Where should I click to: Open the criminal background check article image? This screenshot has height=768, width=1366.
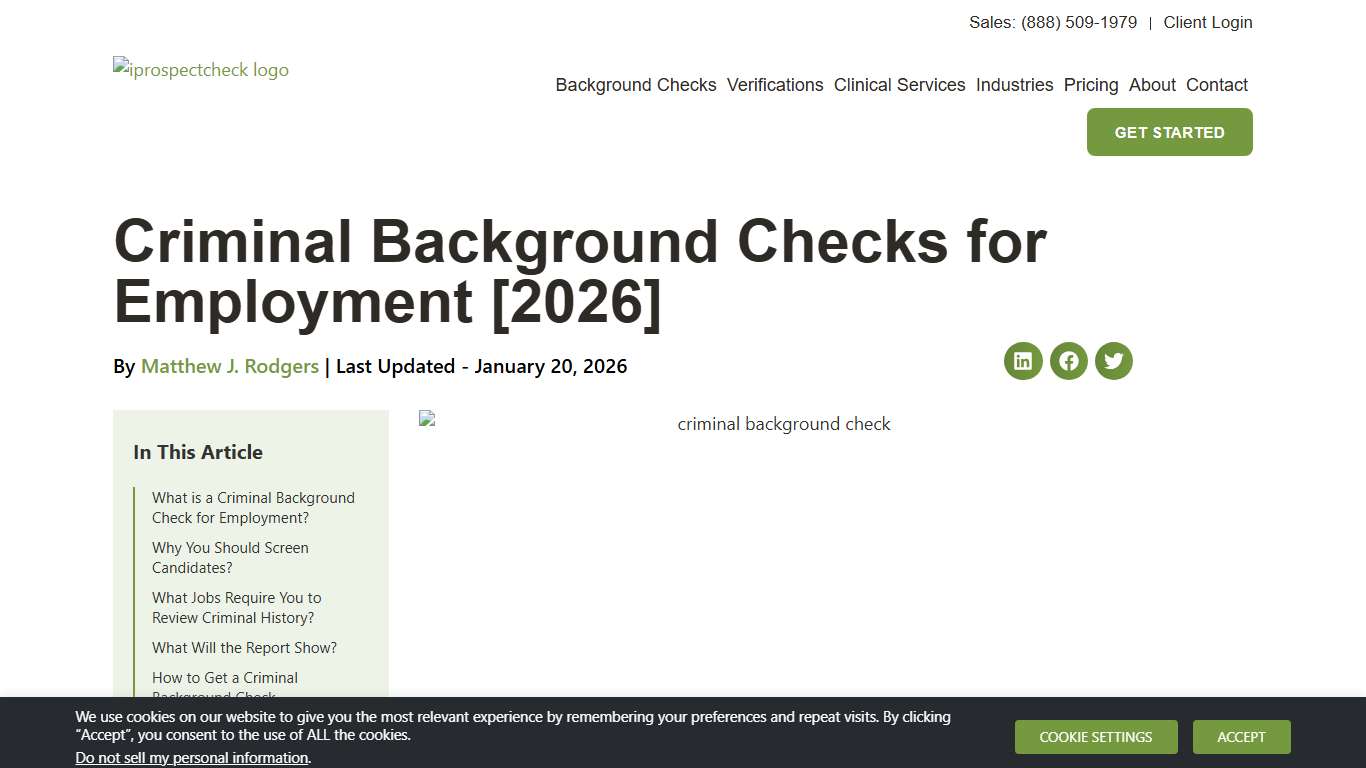coord(784,423)
